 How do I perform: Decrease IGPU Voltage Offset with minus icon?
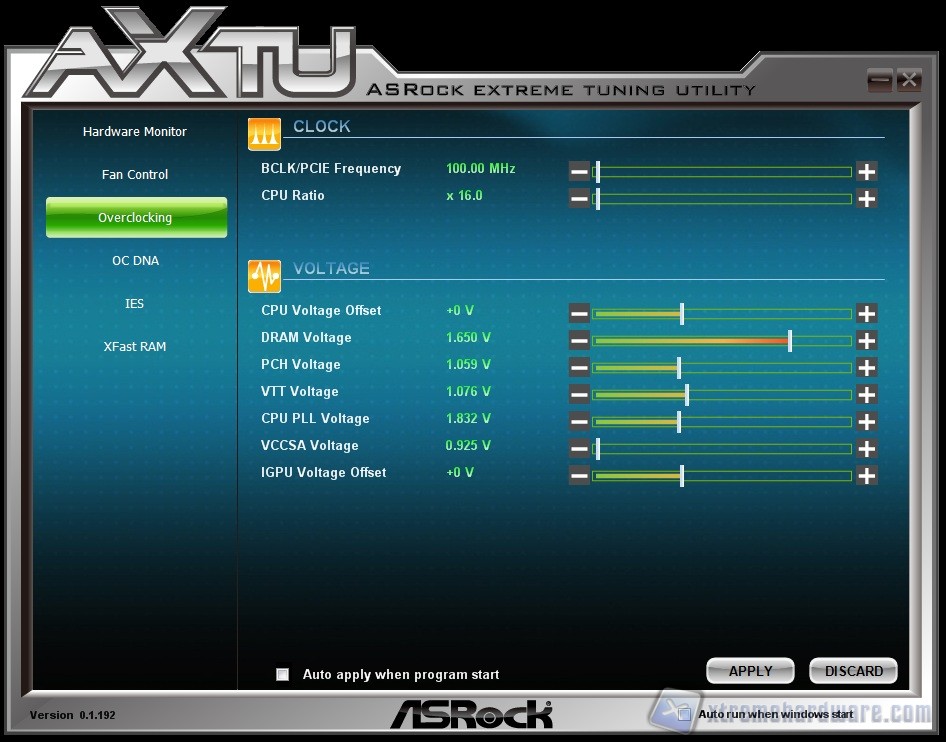tap(579, 475)
